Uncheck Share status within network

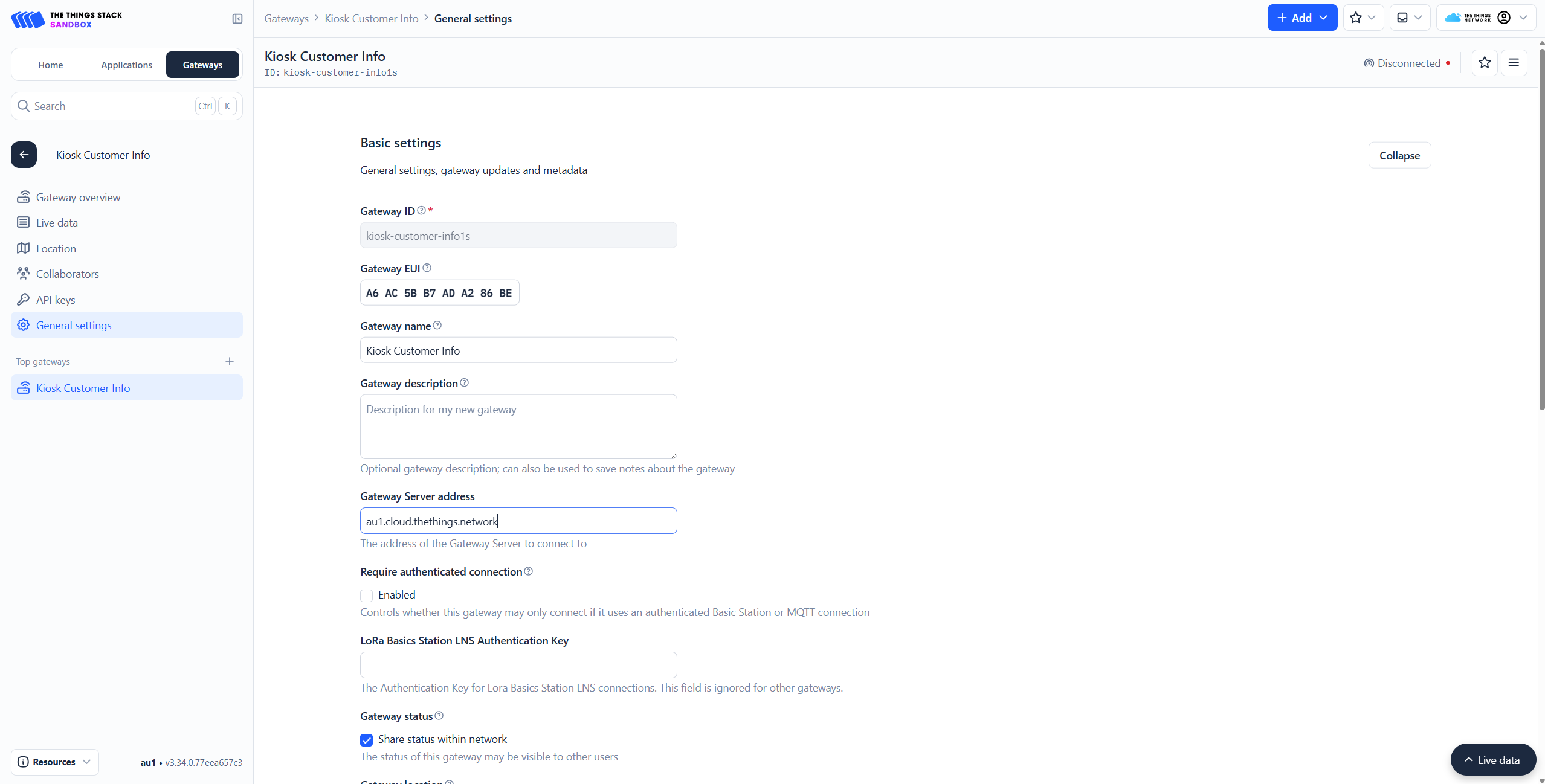coord(367,740)
